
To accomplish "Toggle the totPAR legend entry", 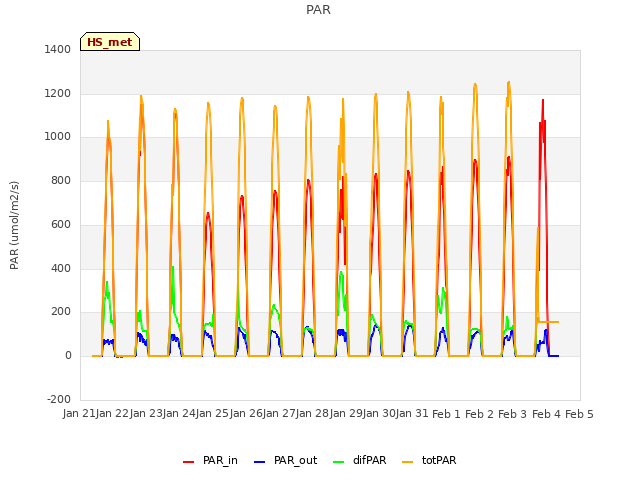I will click(x=429, y=460).
